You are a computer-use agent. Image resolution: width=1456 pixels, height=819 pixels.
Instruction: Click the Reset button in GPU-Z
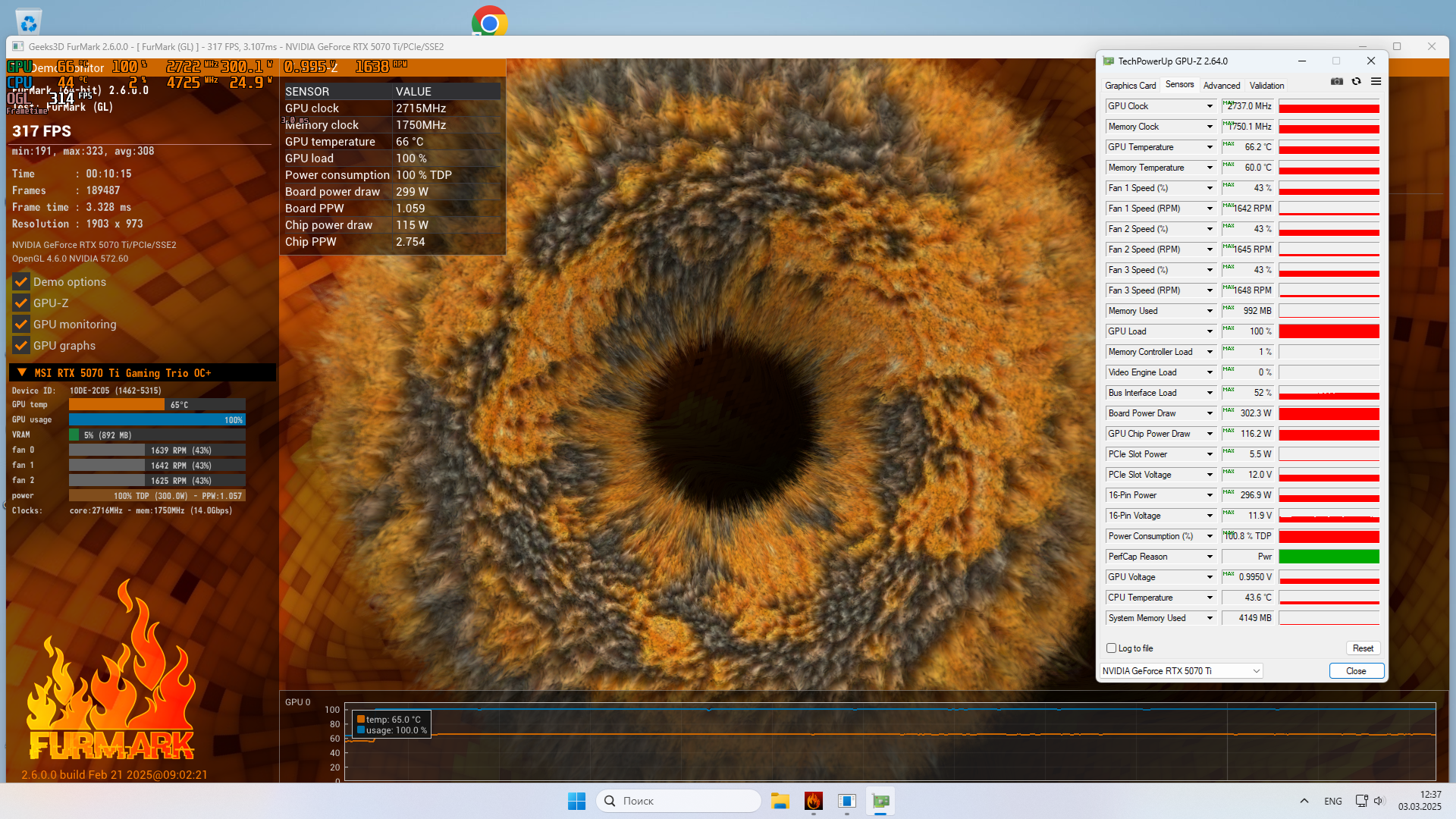pos(1363,648)
